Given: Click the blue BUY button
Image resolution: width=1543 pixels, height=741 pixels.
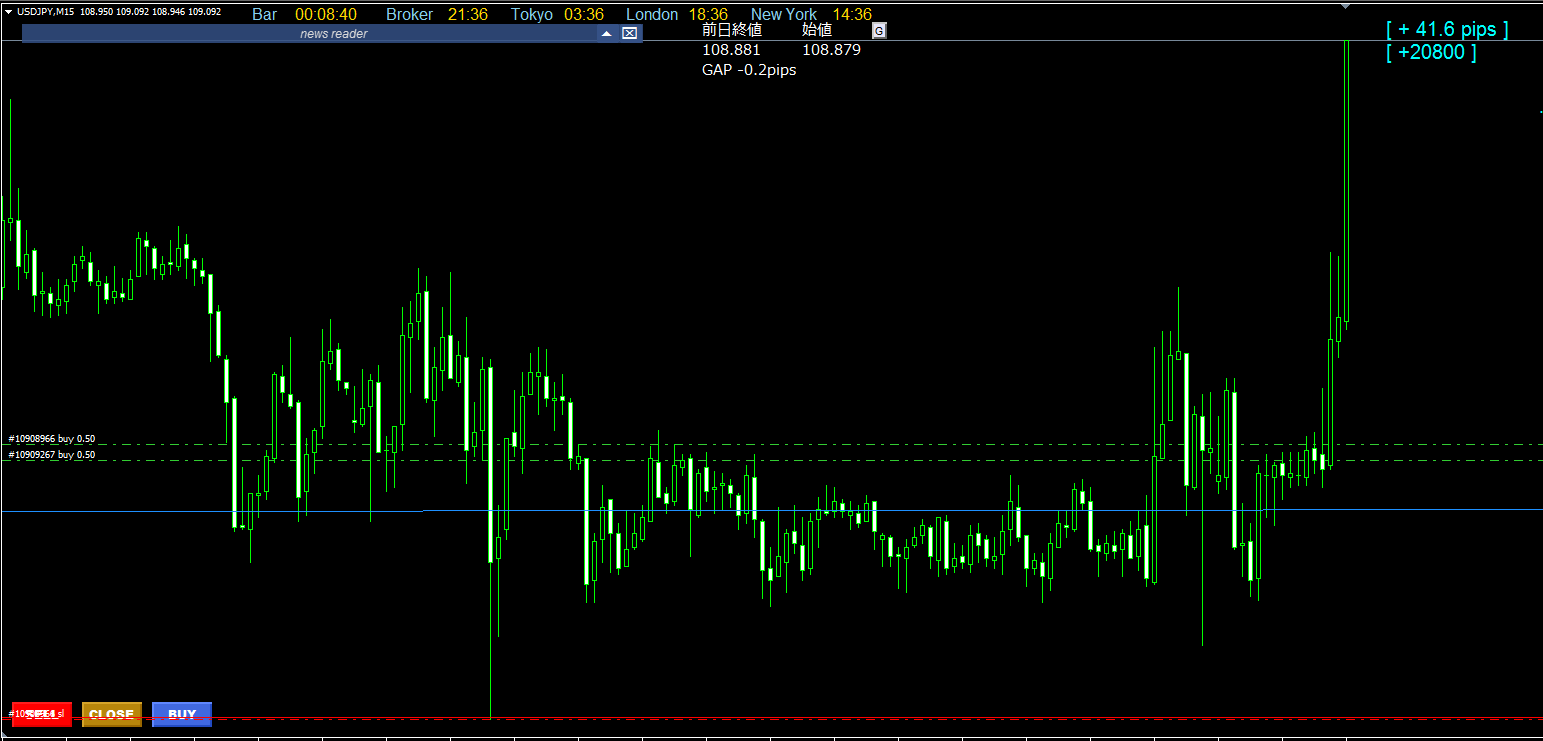Looking at the screenshot, I should pos(182,714).
